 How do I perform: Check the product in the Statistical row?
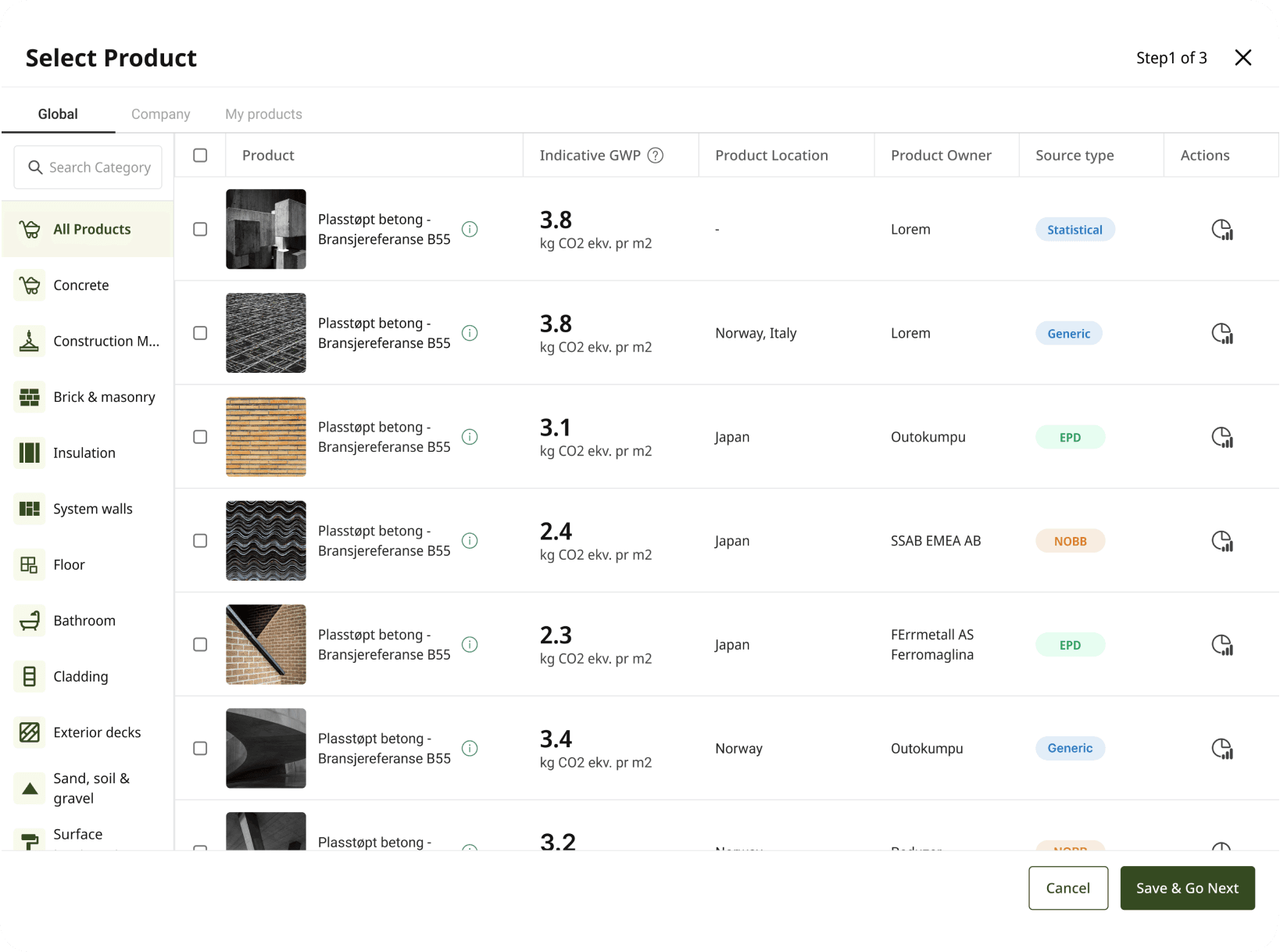coord(200,229)
